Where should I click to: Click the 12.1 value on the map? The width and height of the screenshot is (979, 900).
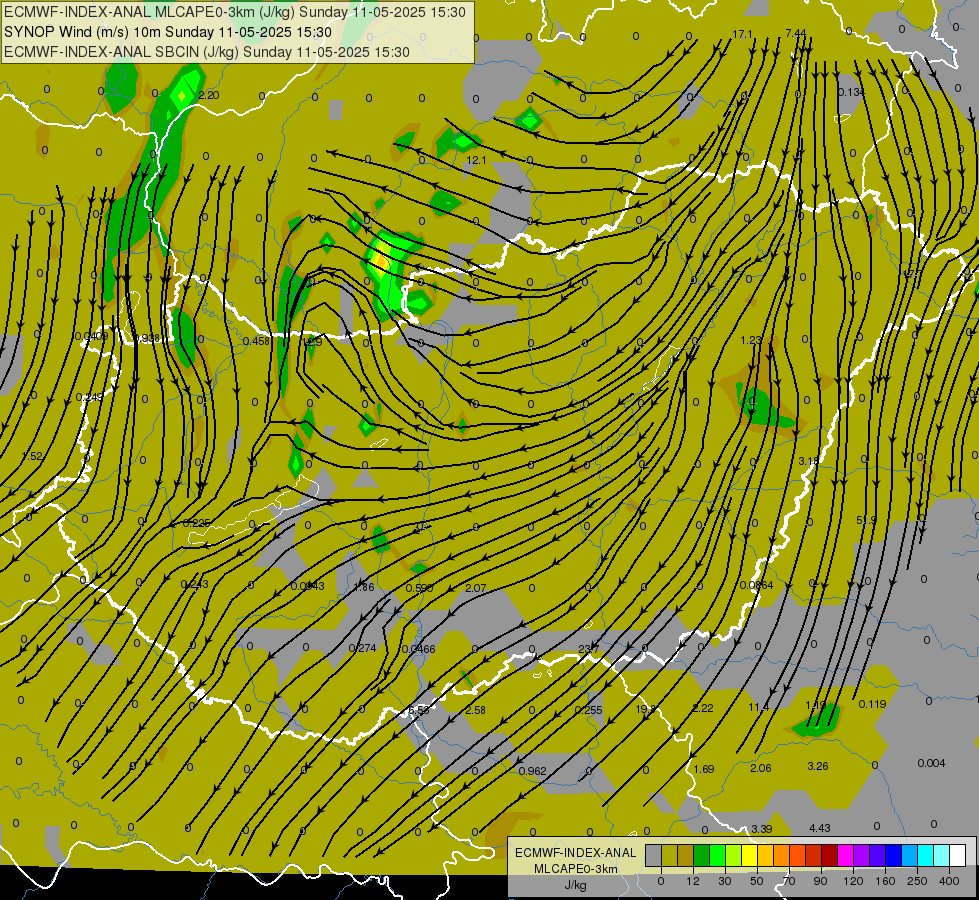(x=476, y=160)
